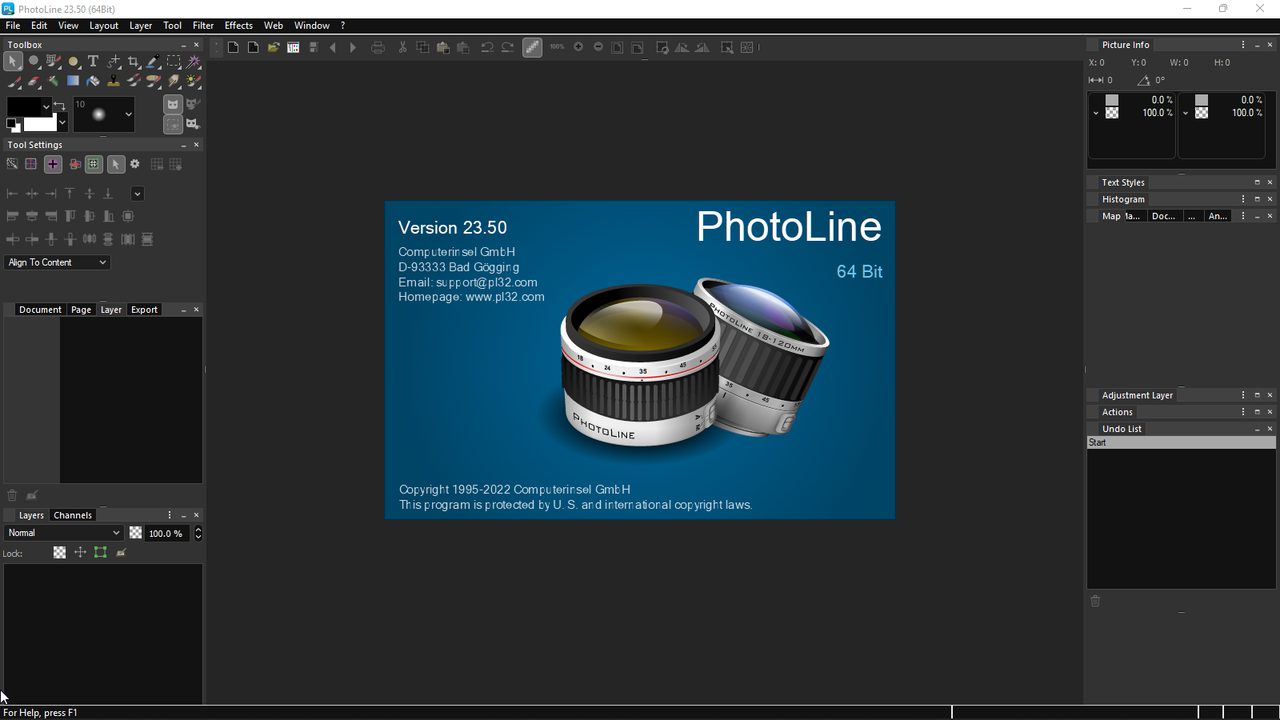
Task: Toggle the dashed cat selection mode button
Action: coord(173,124)
